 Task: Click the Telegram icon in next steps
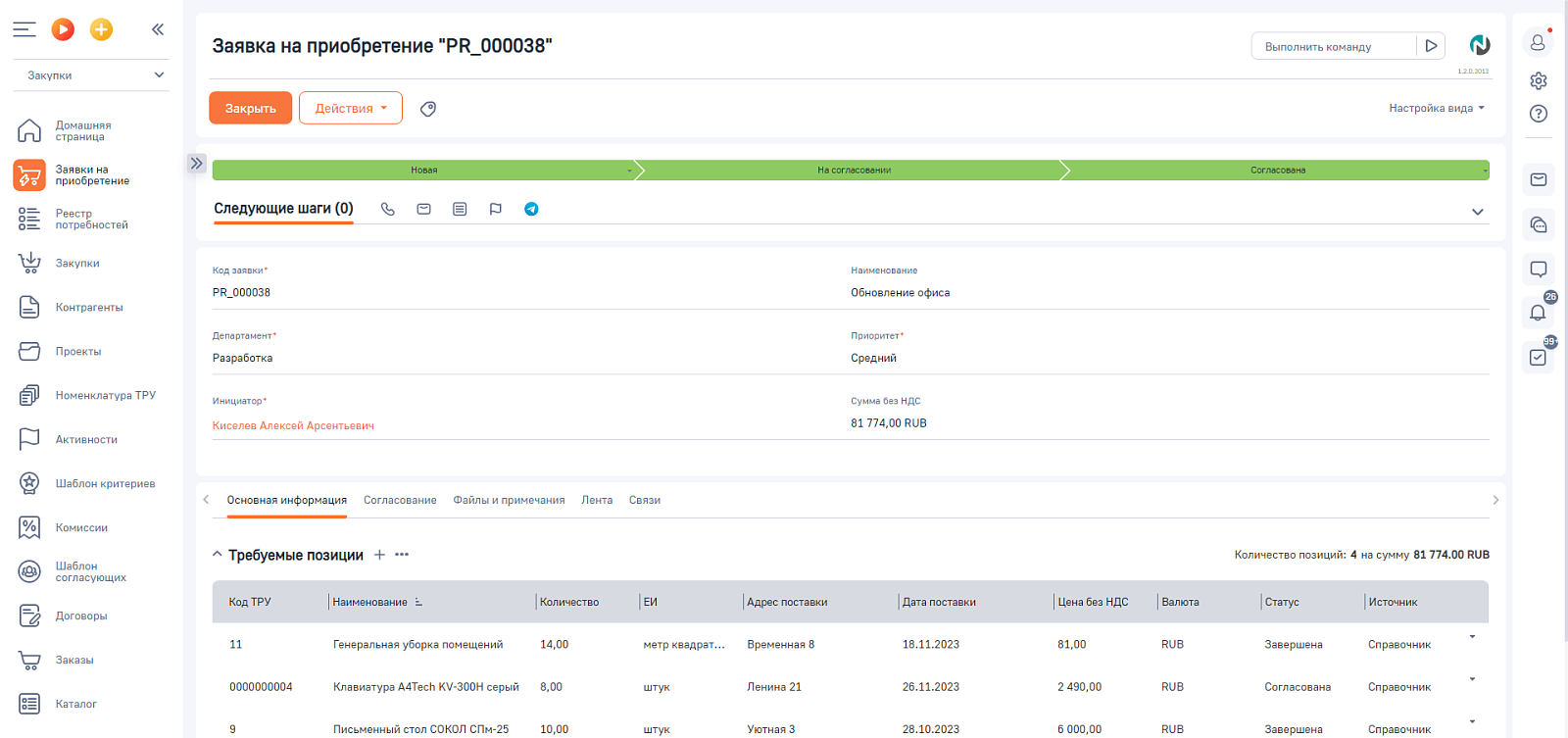(531, 209)
